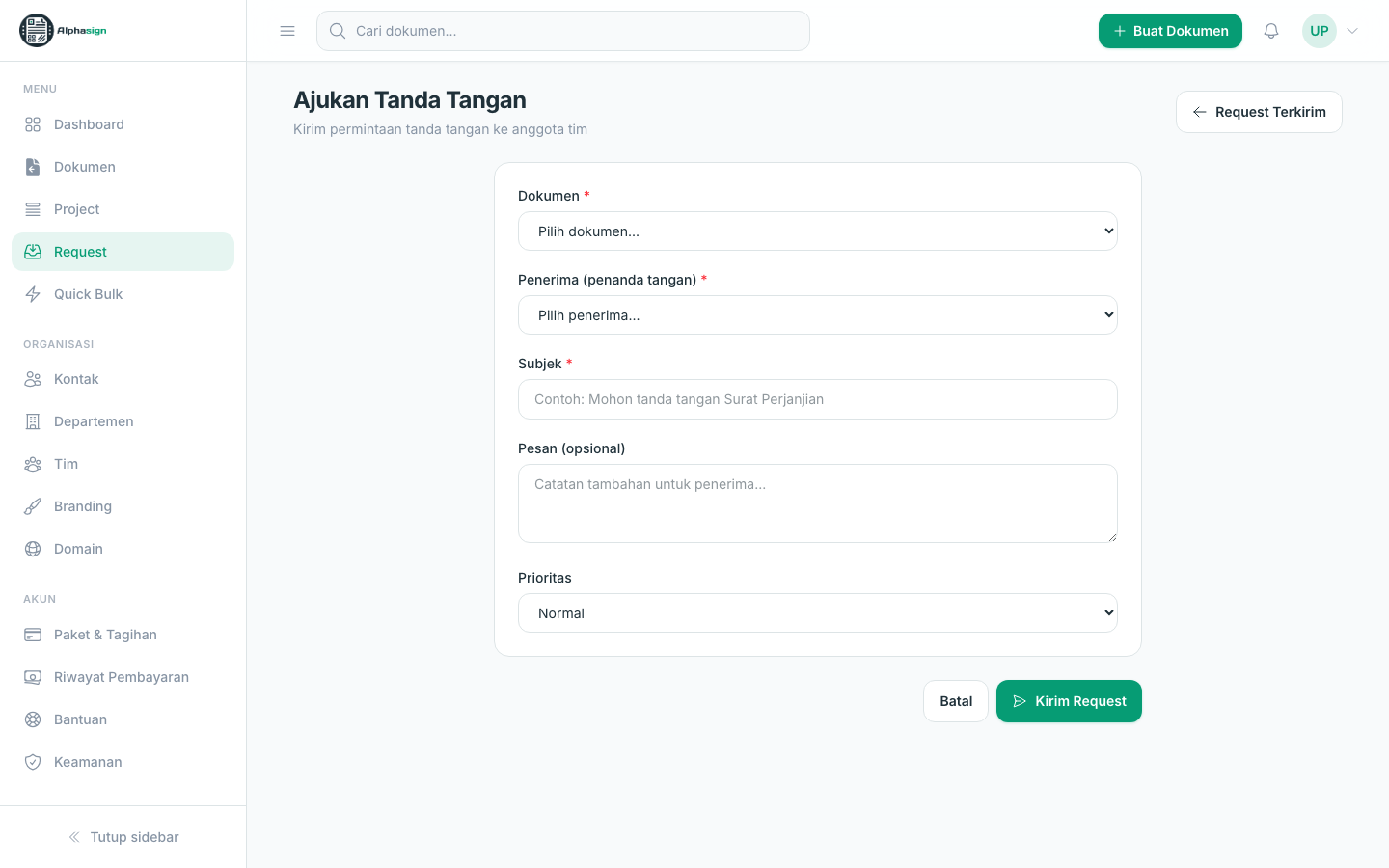The width and height of the screenshot is (1389, 868).
Task: Open the Pilih penerima dropdown
Action: point(818,315)
